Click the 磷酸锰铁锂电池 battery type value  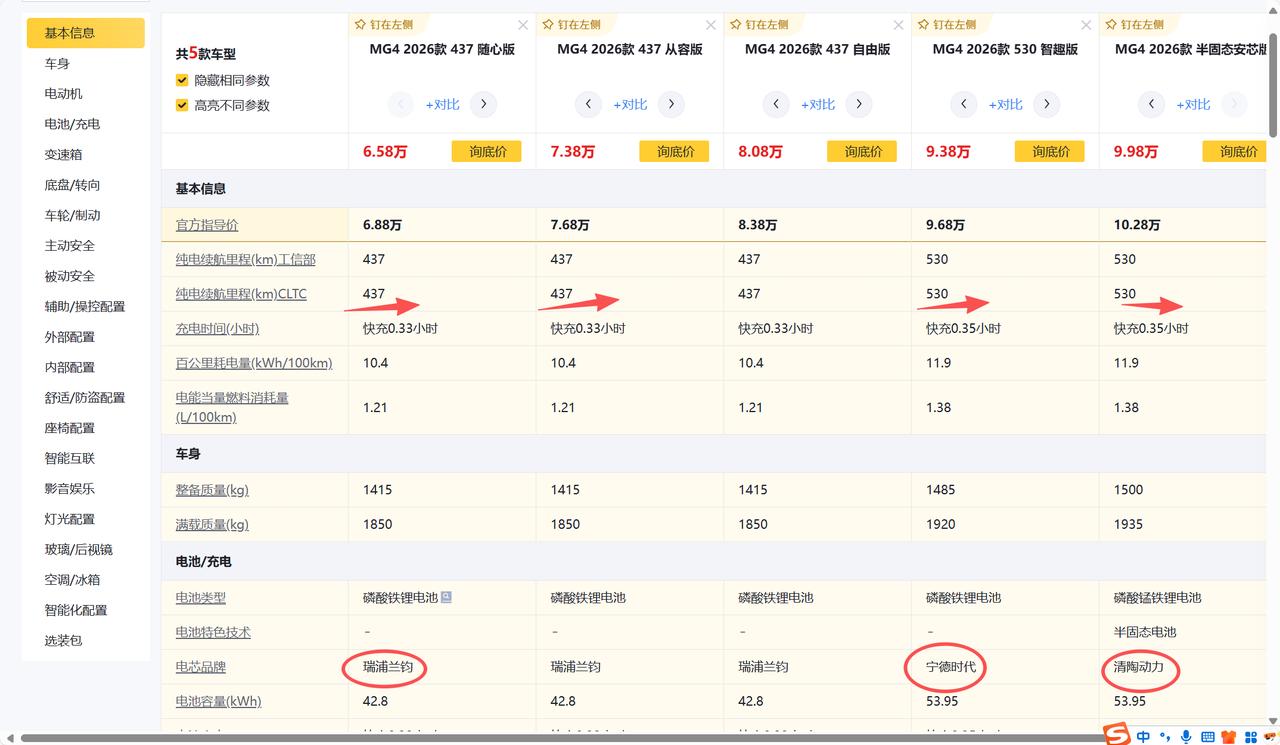coord(1158,597)
